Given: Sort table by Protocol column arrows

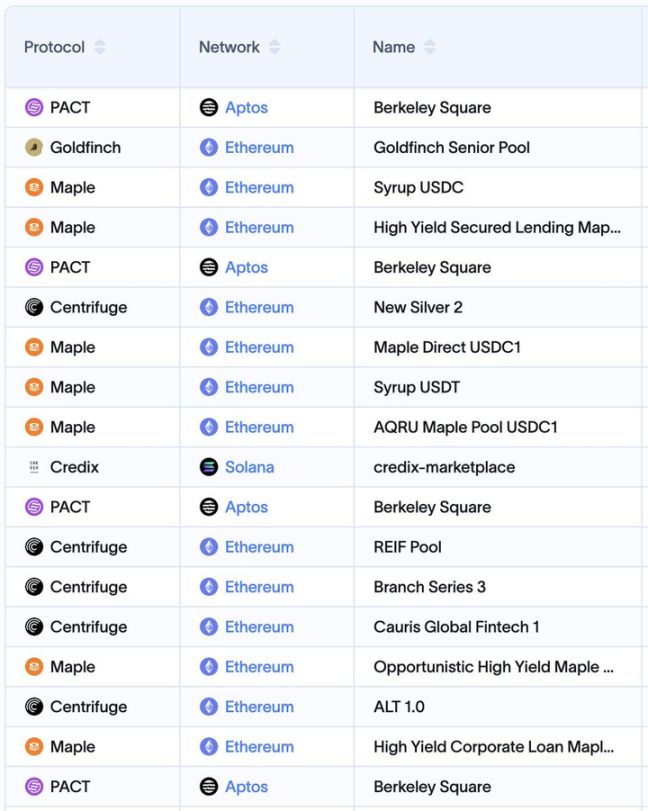Looking at the screenshot, I should pos(100,47).
